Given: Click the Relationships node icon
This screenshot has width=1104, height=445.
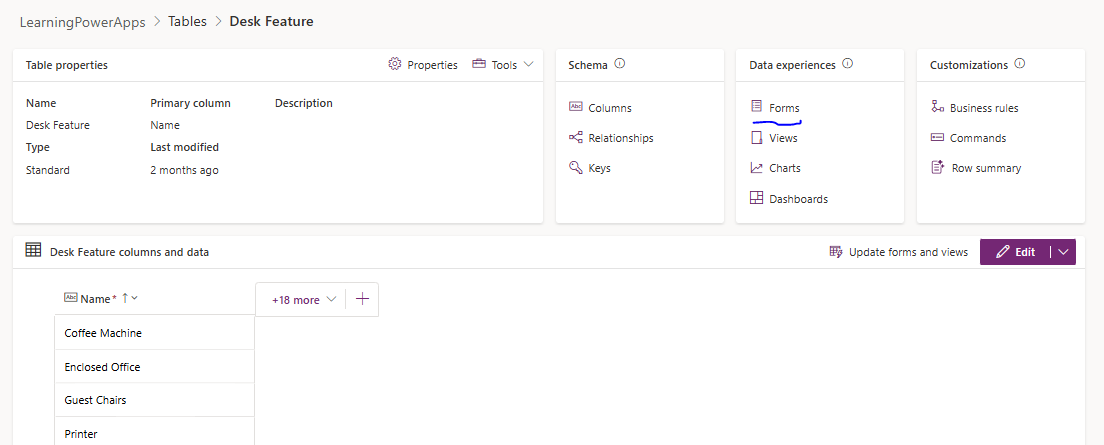Looking at the screenshot, I should pyautogui.click(x=576, y=137).
